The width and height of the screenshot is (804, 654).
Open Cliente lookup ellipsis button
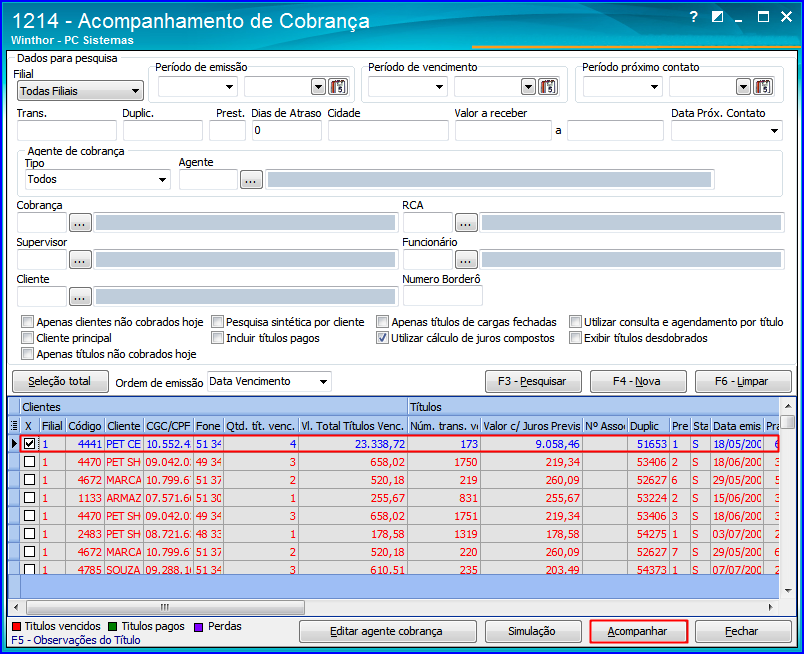pyautogui.click(x=80, y=297)
